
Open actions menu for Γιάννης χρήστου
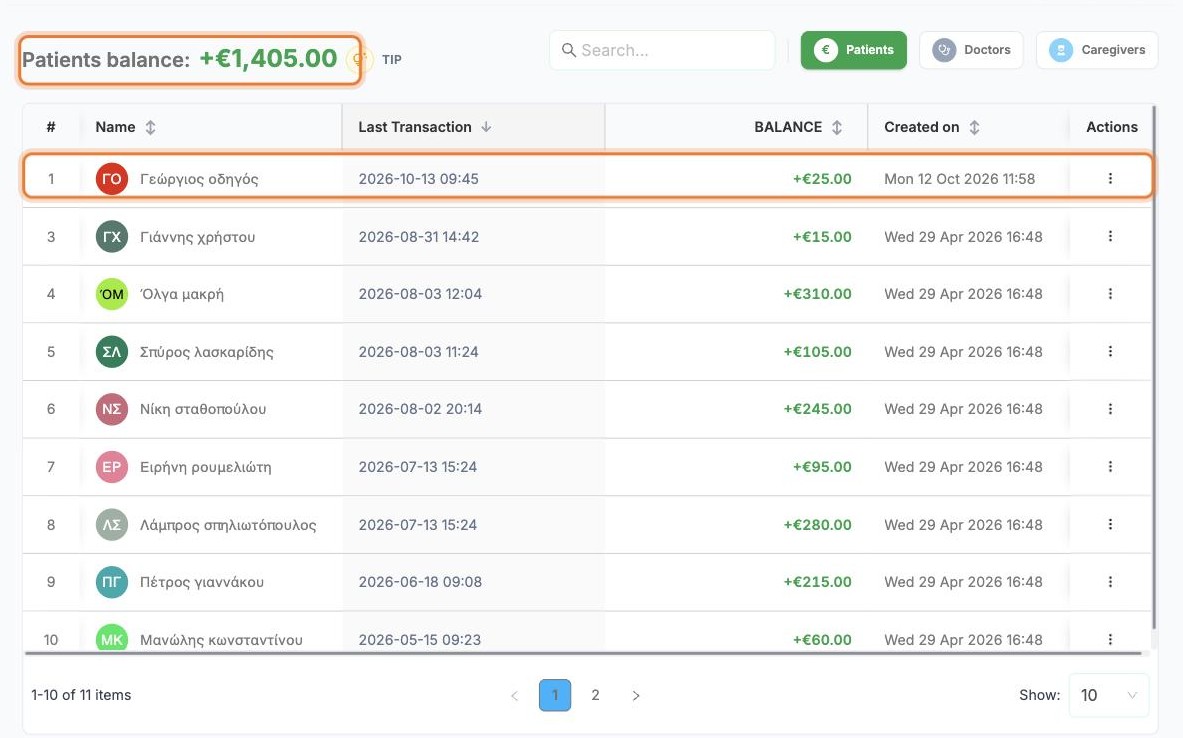tap(1110, 236)
